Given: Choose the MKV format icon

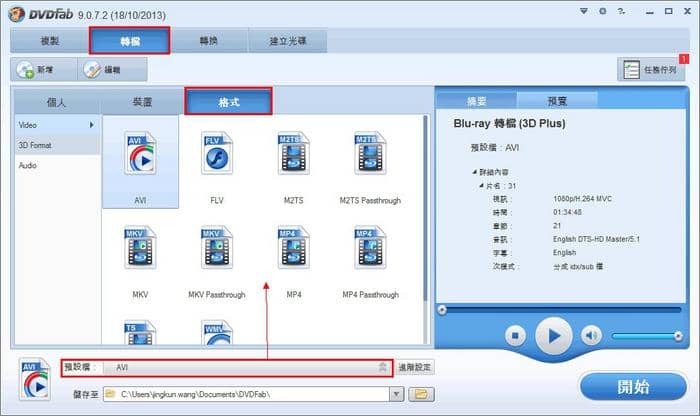Looking at the screenshot, I should (140, 247).
